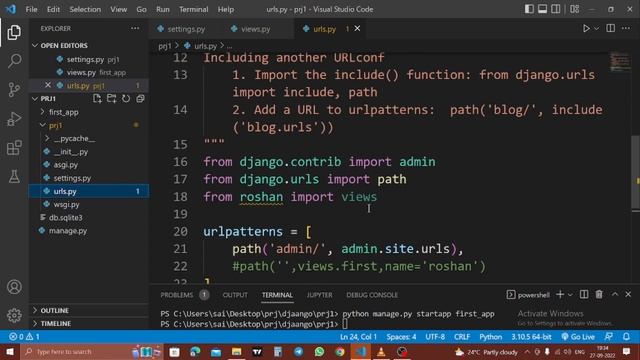The width and height of the screenshot is (640, 360).
Task: Close urls.py in Open Editors list
Action: tap(48, 85)
